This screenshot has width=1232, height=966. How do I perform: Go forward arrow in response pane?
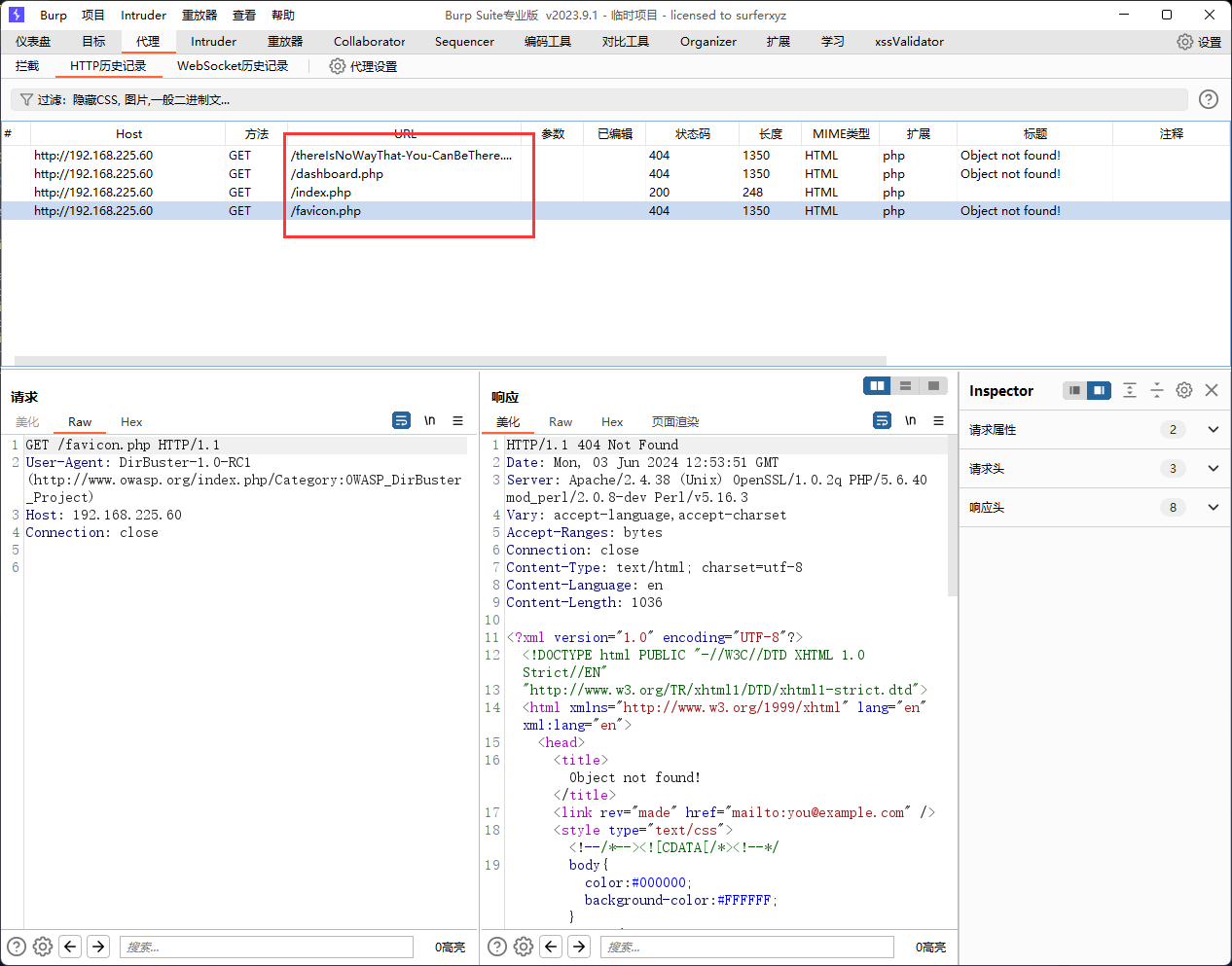[579, 946]
